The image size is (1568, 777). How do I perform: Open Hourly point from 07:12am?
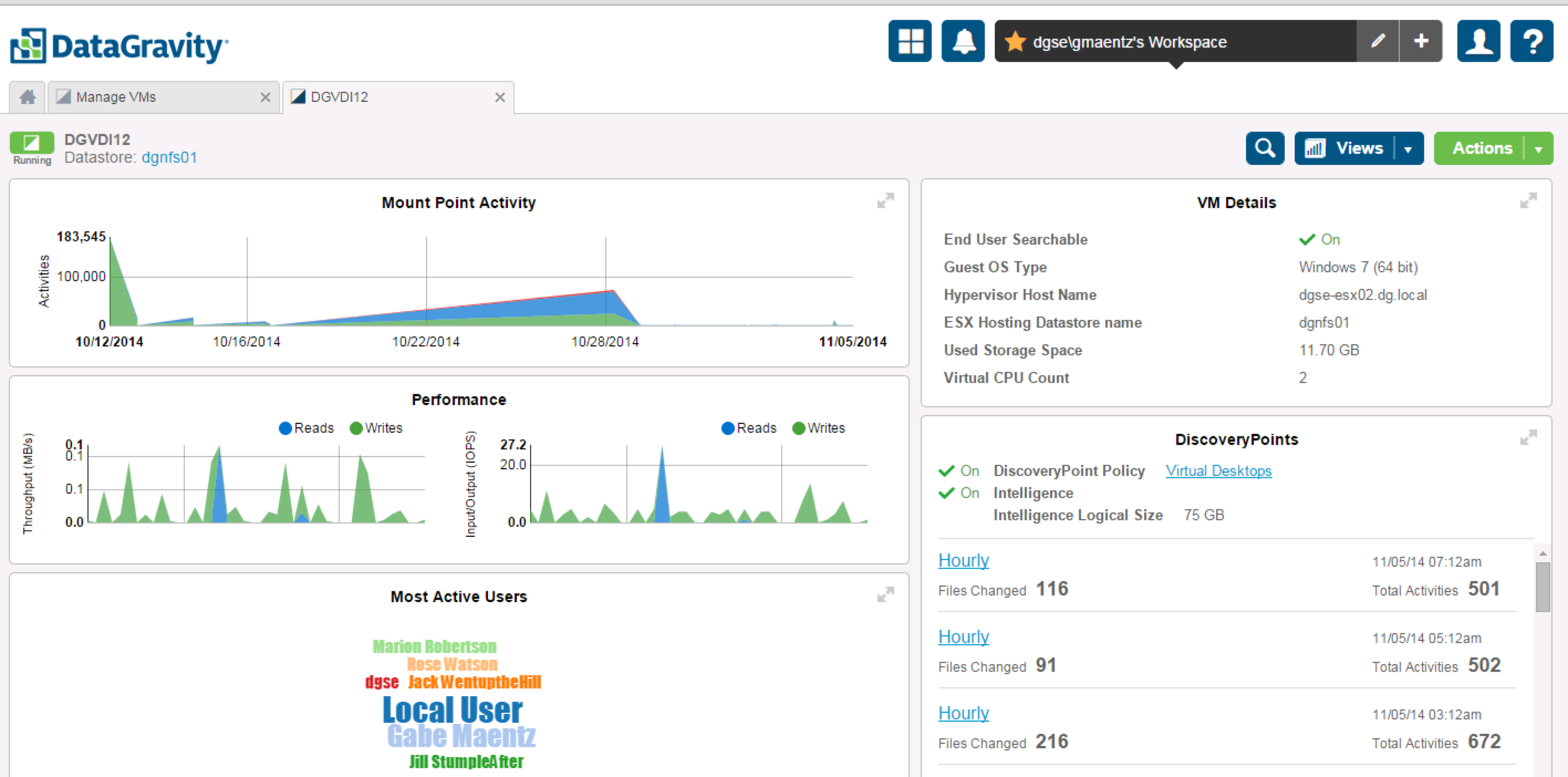(963, 560)
